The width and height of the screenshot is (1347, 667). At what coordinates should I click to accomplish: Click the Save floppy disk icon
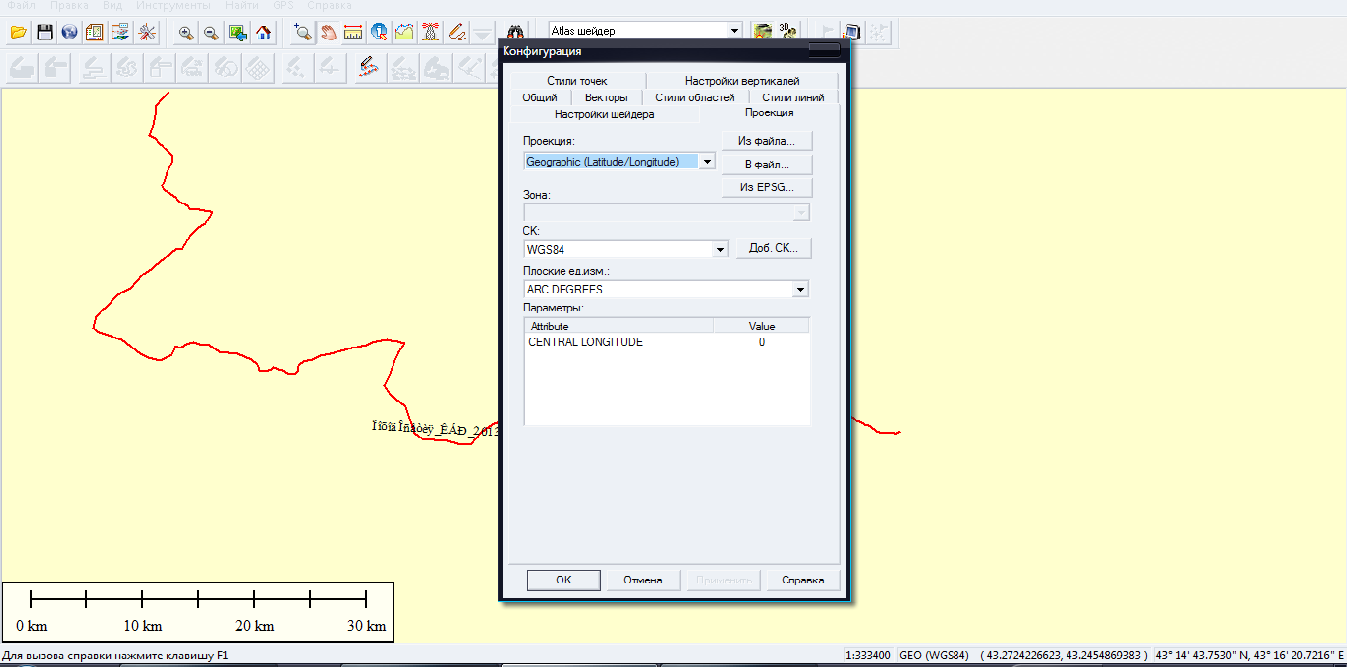[44, 32]
